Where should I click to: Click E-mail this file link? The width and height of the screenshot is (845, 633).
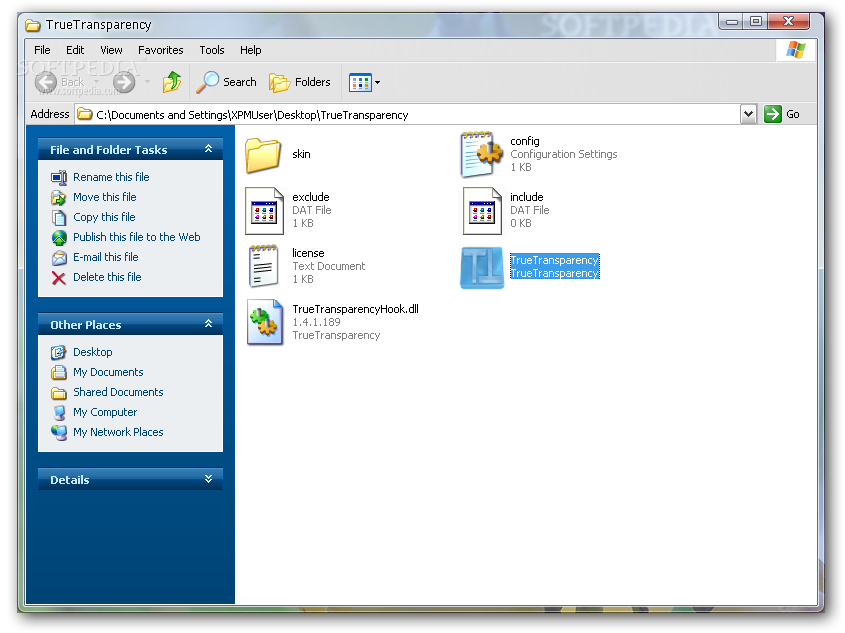click(x=106, y=257)
